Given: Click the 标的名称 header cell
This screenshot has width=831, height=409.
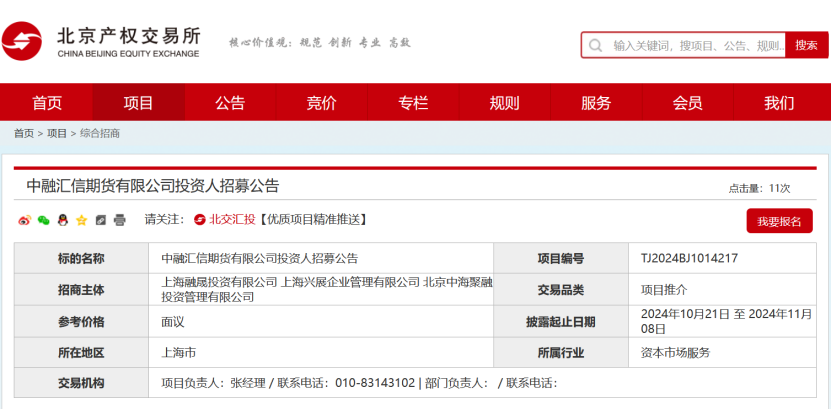Looking at the screenshot, I should [x=81, y=259].
